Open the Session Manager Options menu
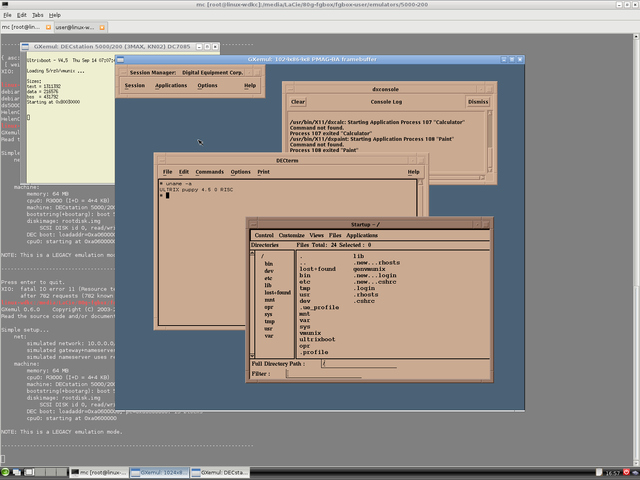 [207, 86]
